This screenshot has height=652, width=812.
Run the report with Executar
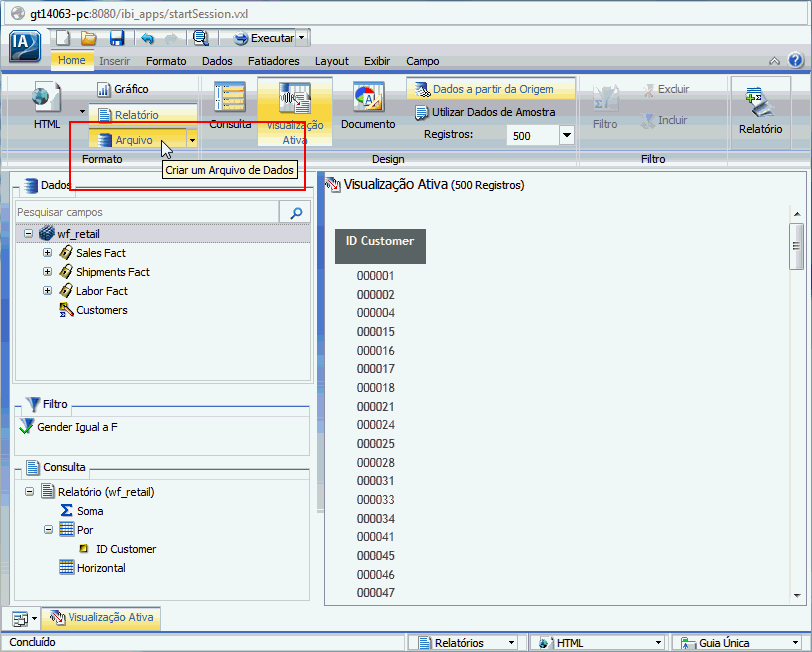click(x=264, y=38)
